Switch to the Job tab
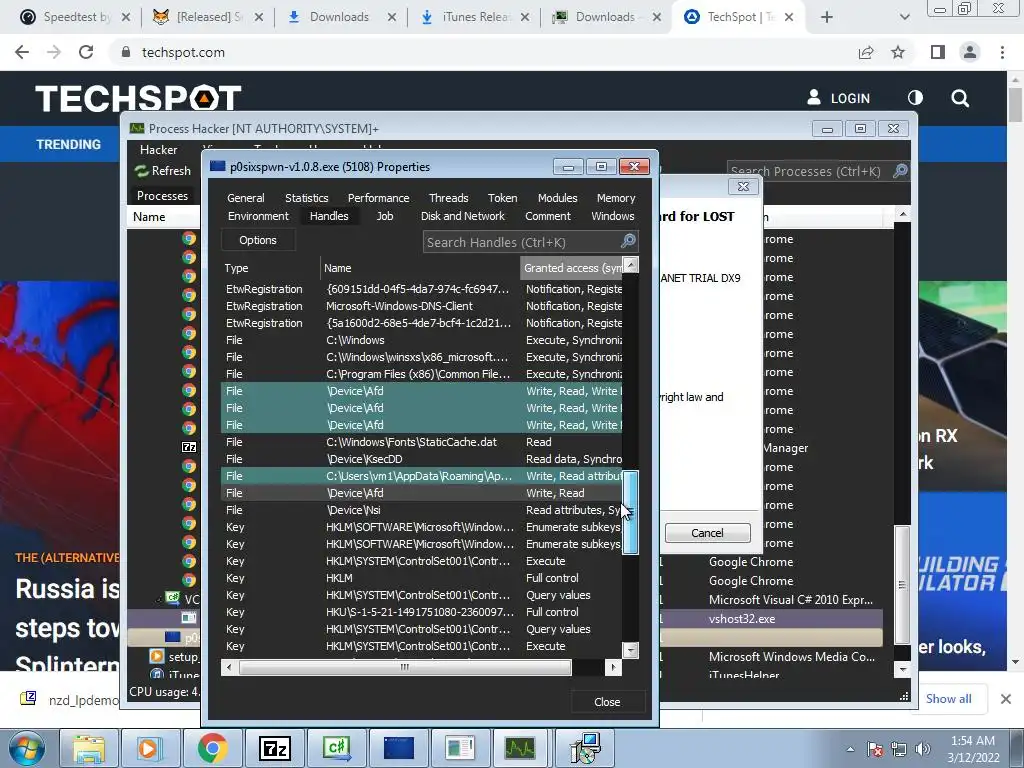 pos(385,216)
